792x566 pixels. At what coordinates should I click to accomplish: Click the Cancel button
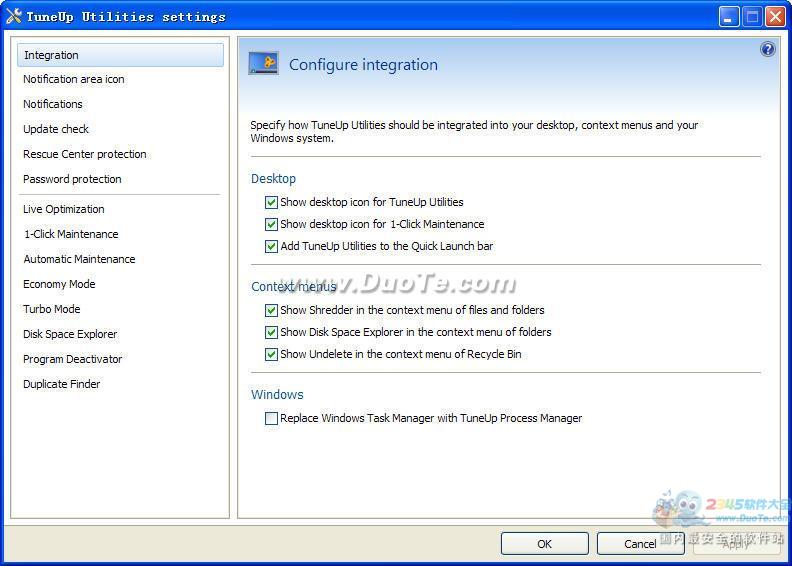click(640, 544)
